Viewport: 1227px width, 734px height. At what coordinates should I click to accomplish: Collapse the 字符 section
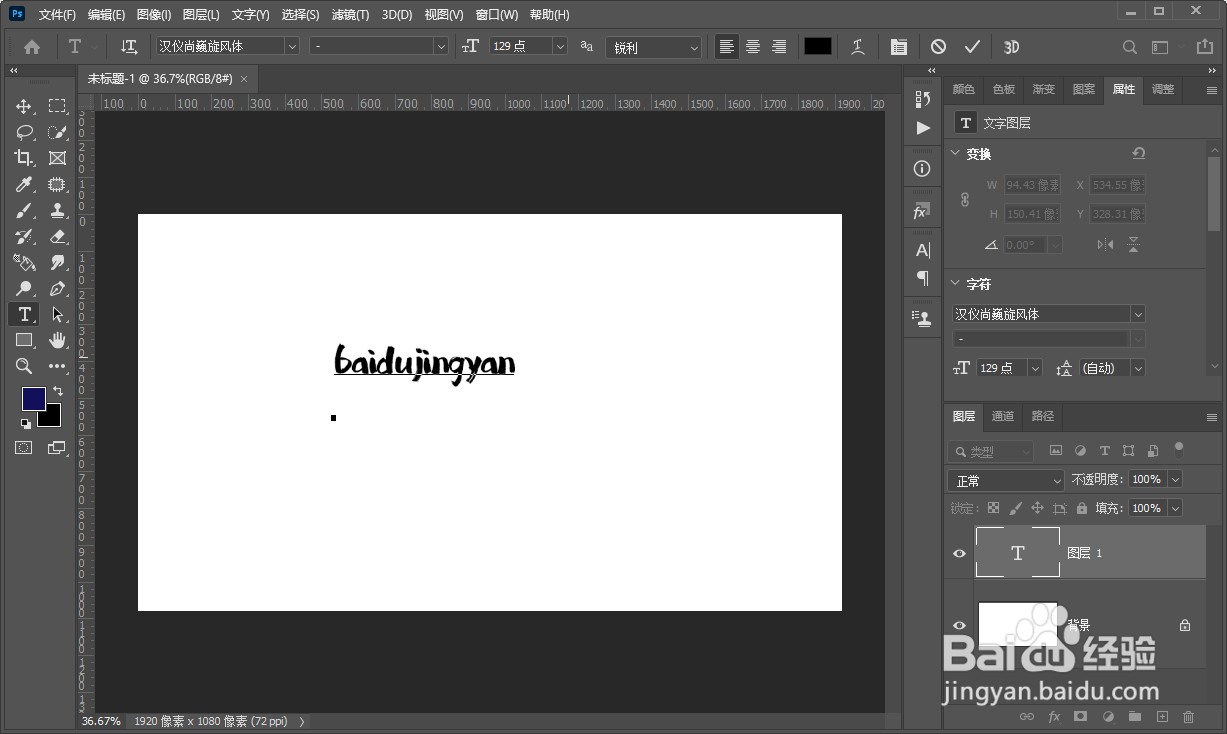point(955,283)
